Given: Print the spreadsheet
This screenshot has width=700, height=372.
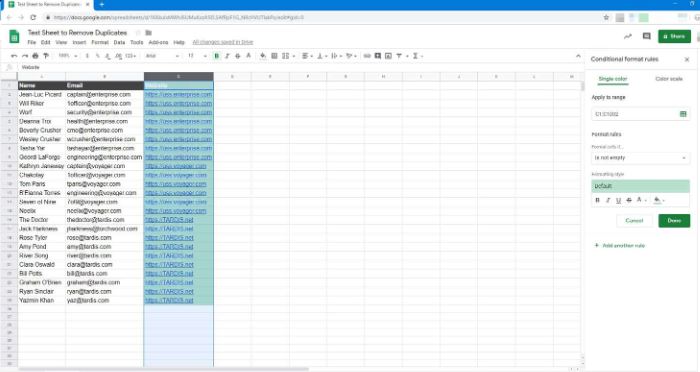Looking at the screenshot, I should 35,56.
